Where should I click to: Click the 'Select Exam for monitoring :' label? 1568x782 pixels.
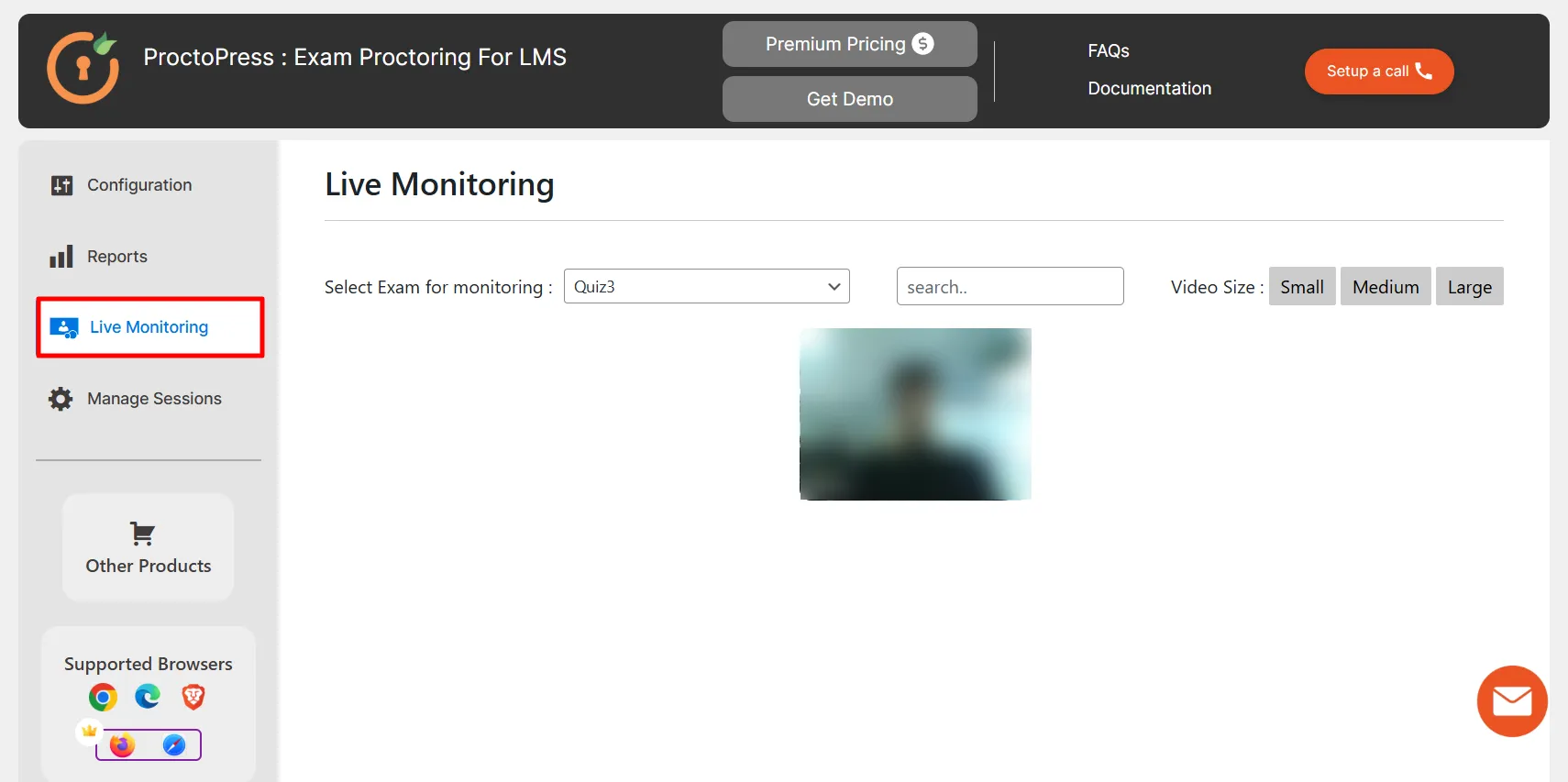[x=438, y=287]
